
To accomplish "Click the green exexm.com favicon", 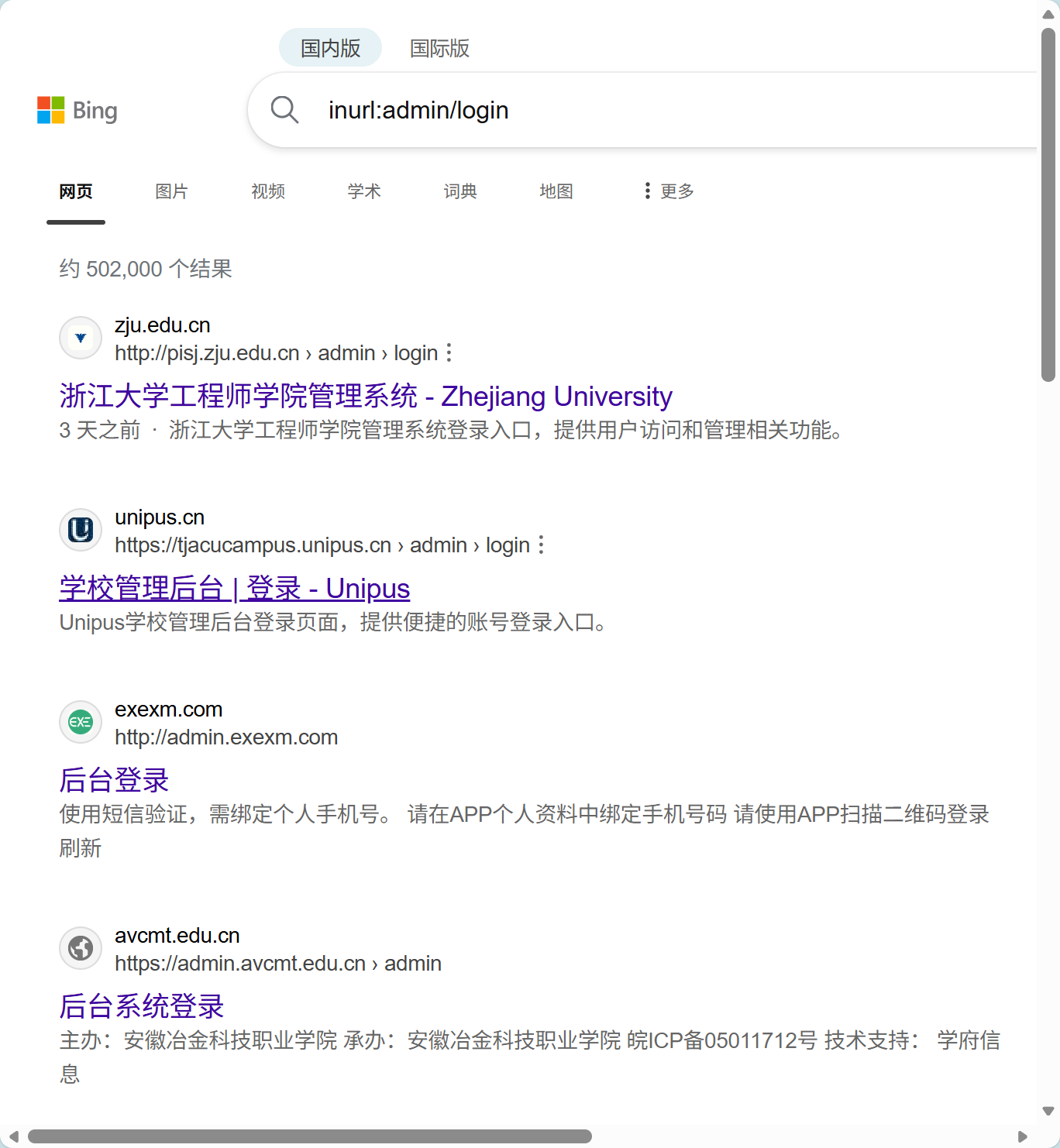I will (80, 722).
